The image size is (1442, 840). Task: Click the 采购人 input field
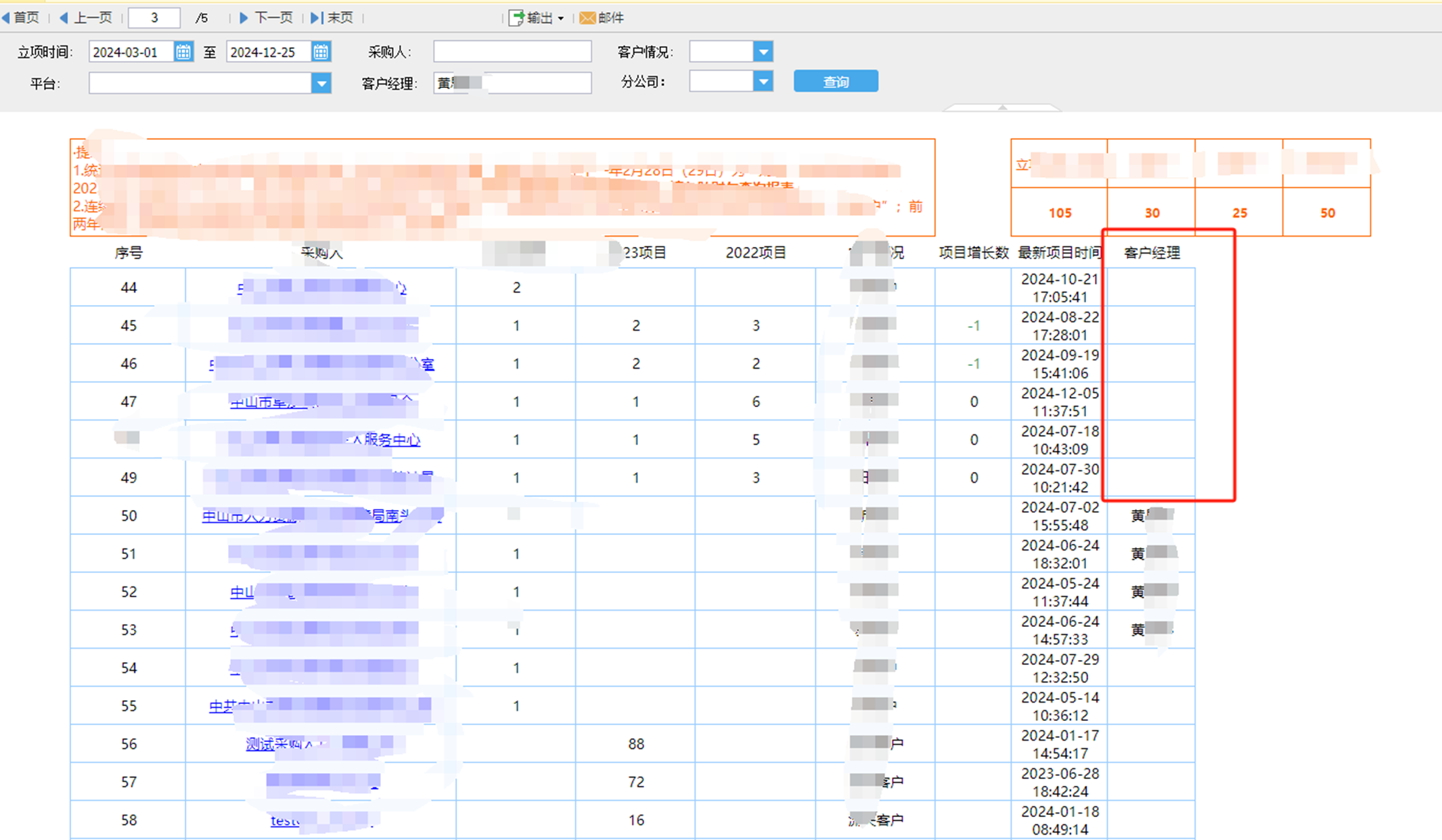click(x=512, y=52)
